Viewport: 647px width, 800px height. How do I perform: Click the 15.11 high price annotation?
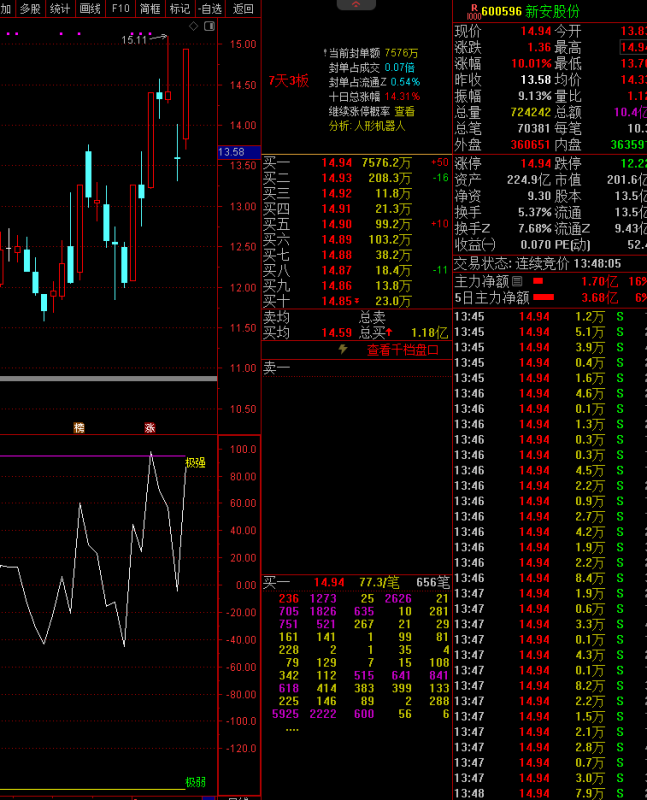tap(134, 40)
